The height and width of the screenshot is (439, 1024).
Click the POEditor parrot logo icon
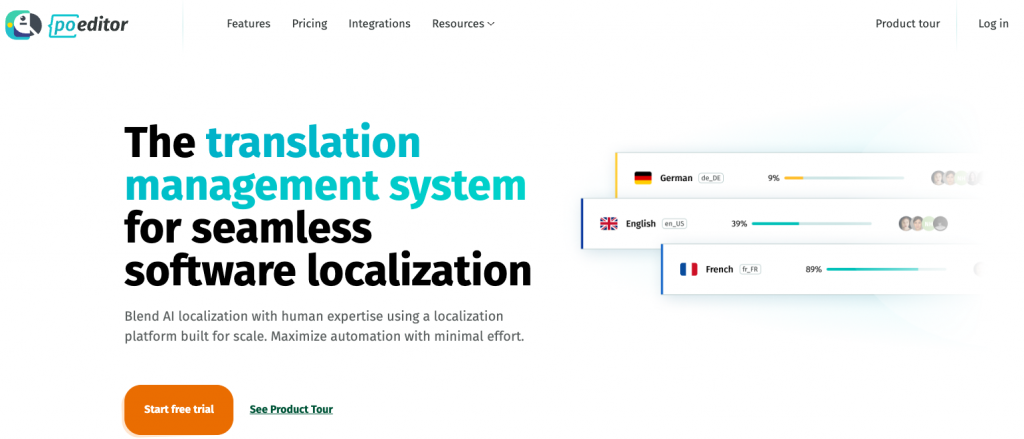click(x=23, y=24)
